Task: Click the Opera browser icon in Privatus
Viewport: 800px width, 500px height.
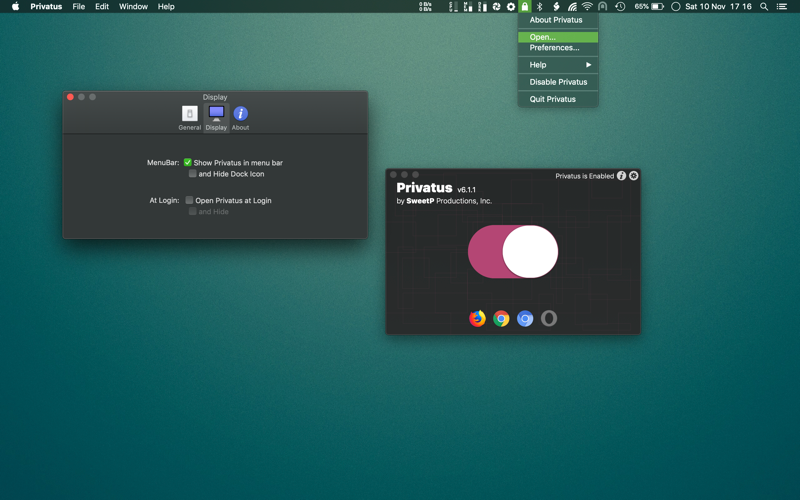Action: pos(549,318)
